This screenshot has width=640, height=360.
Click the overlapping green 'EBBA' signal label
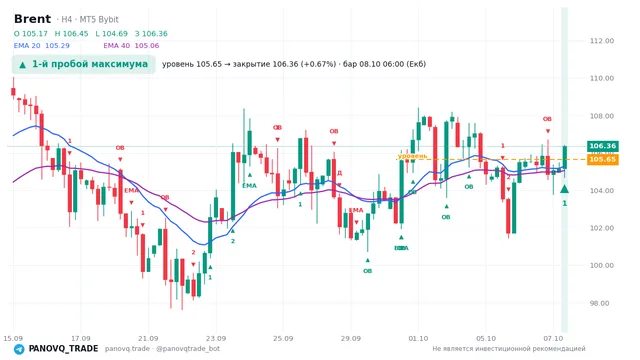click(x=401, y=248)
